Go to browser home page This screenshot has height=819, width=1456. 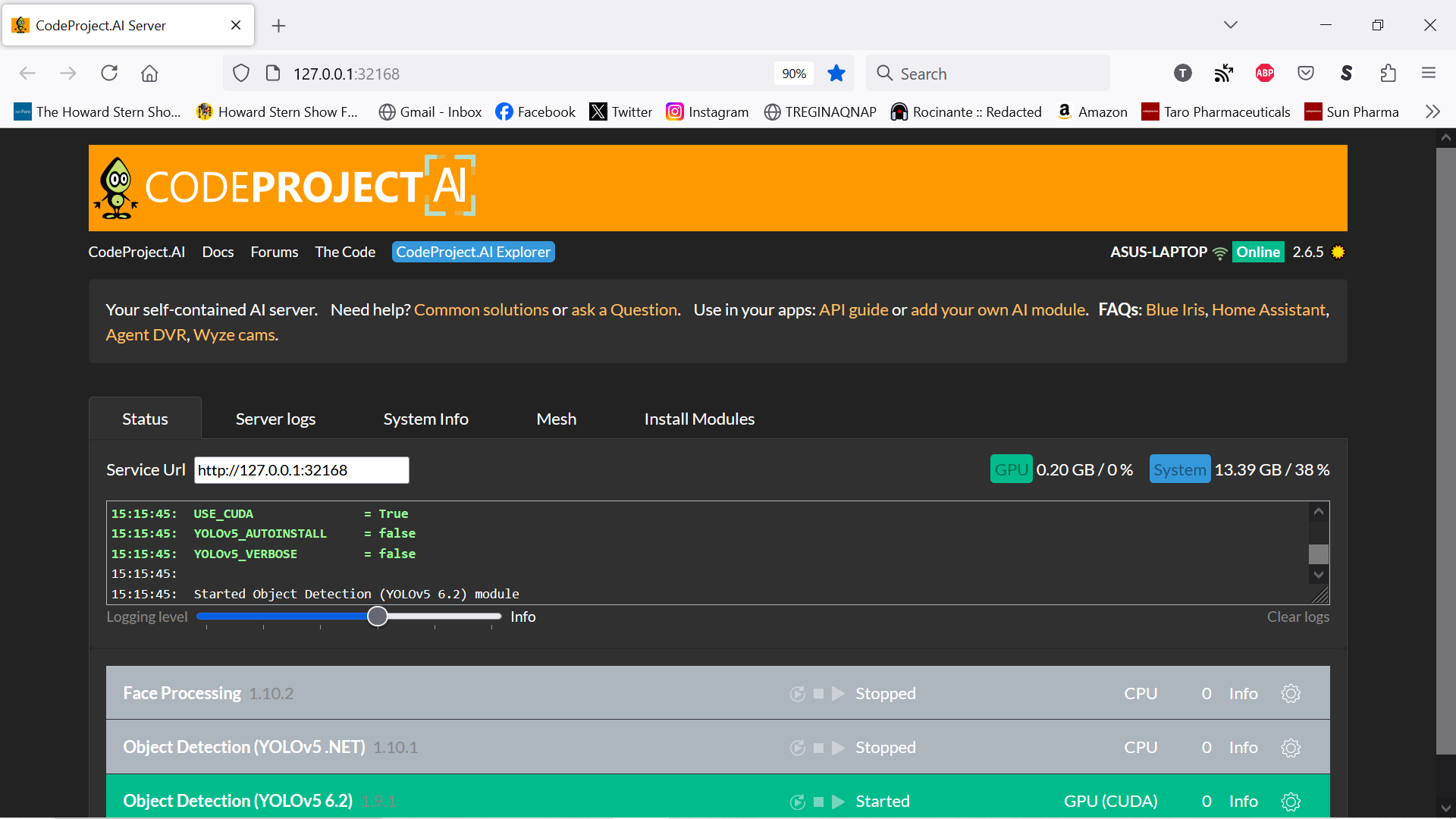(x=149, y=73)
